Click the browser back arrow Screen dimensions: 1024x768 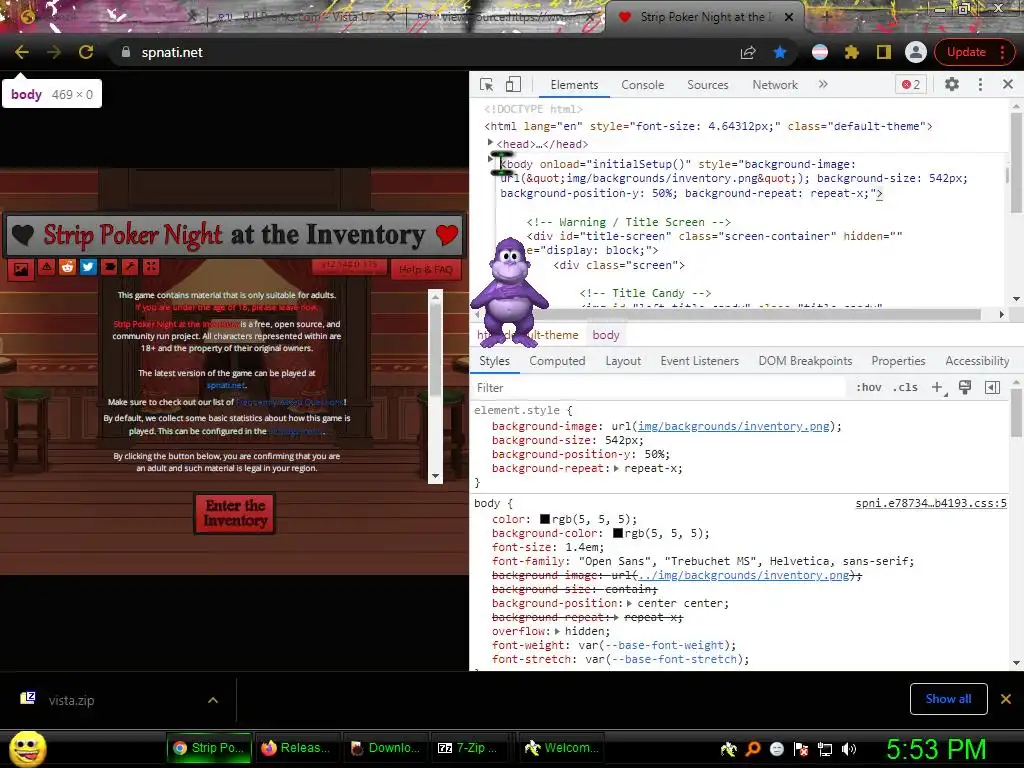pos(22,52)
